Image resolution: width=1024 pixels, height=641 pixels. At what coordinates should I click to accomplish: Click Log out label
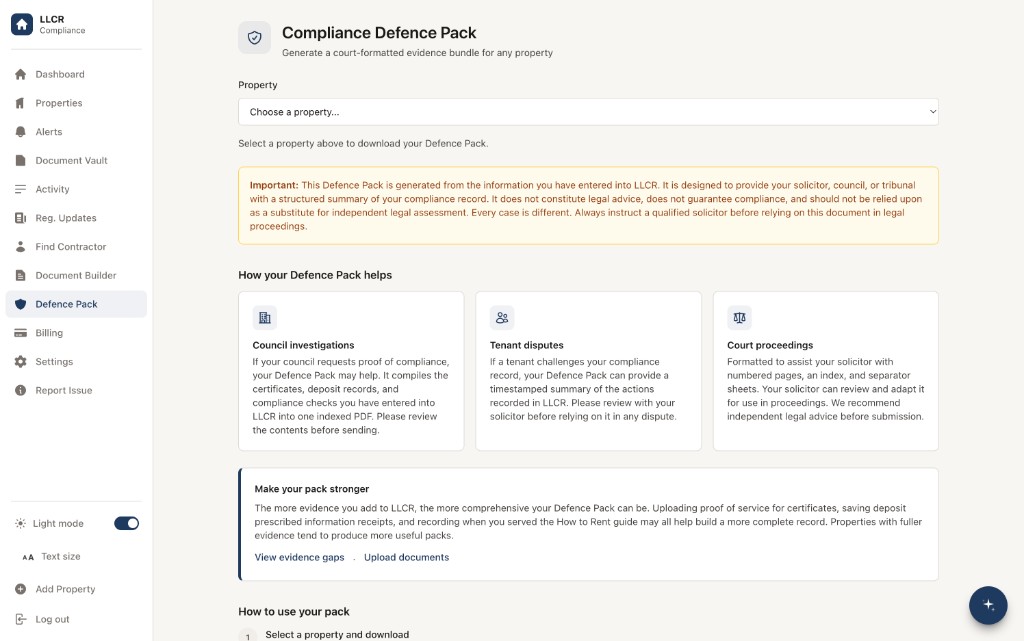click(52, 619)
